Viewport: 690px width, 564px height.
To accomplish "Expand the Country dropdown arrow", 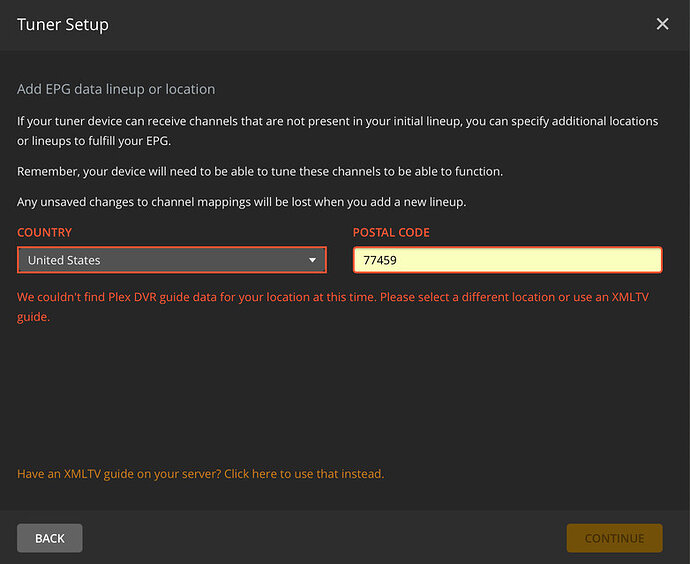I will point(312,260).
